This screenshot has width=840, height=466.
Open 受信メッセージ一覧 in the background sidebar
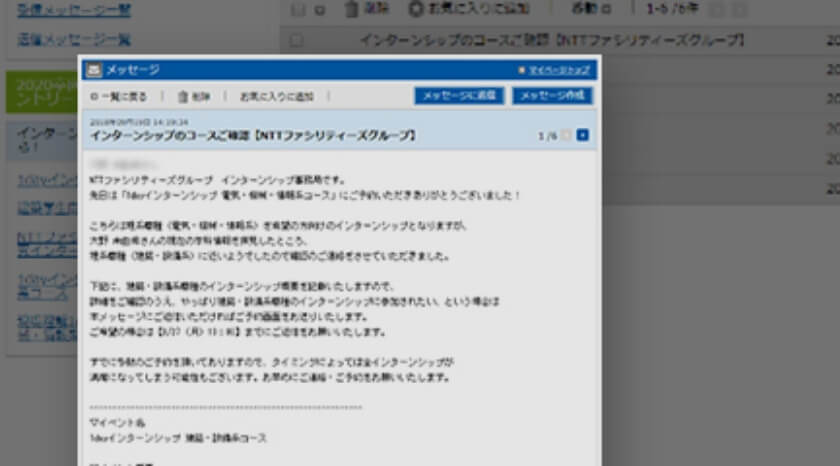point(74,10)
